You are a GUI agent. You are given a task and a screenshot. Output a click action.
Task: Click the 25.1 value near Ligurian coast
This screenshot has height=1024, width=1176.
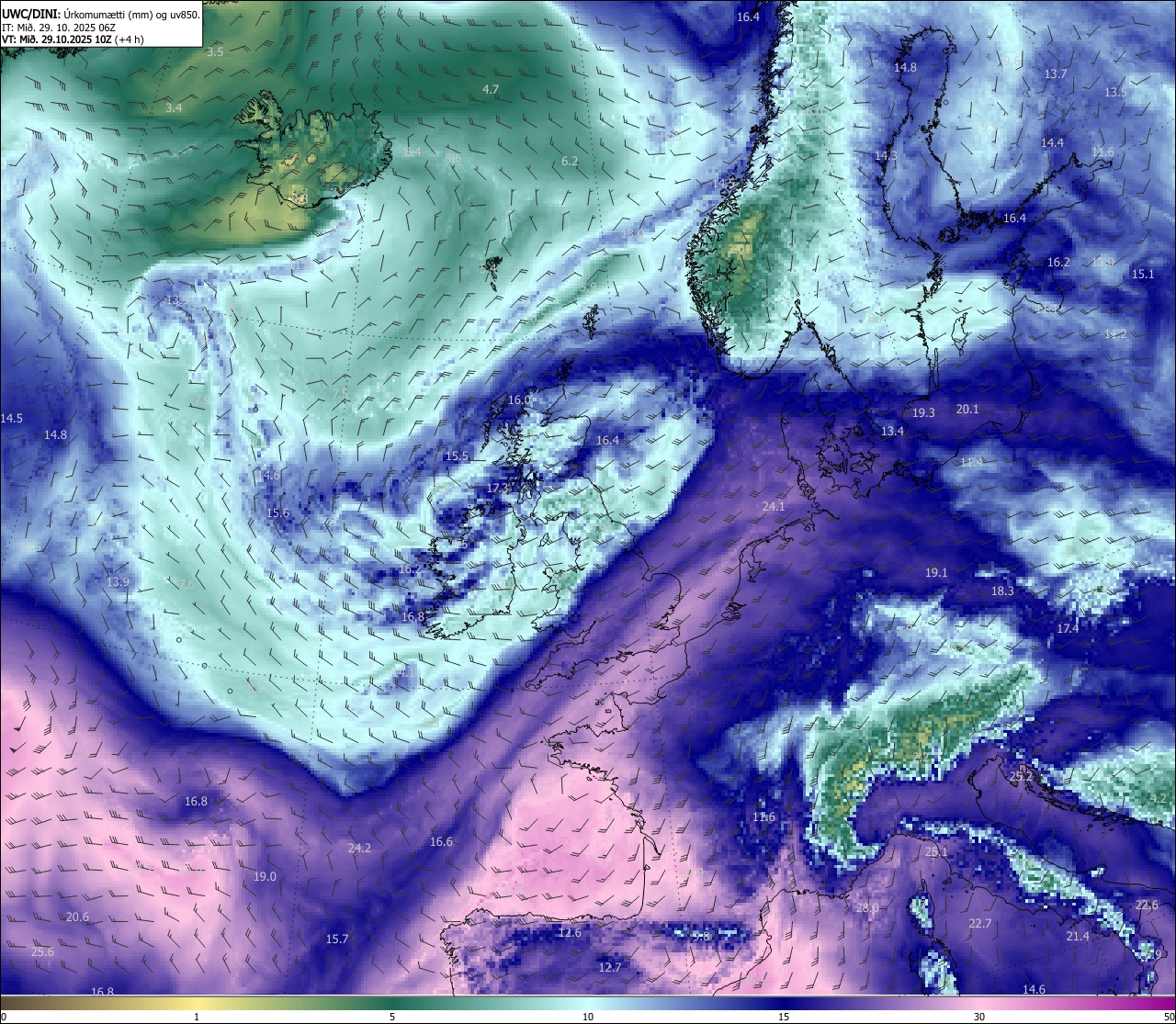(936, 852)
